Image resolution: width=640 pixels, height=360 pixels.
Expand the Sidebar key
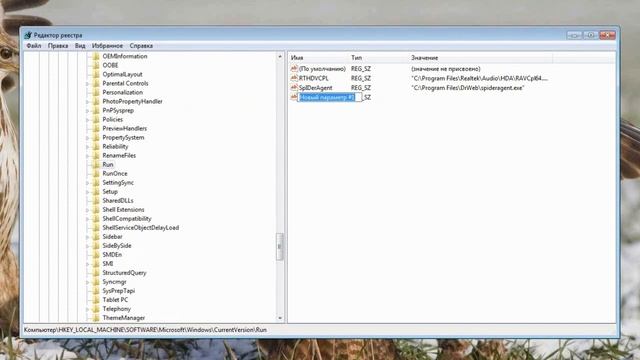click(87, 237)
